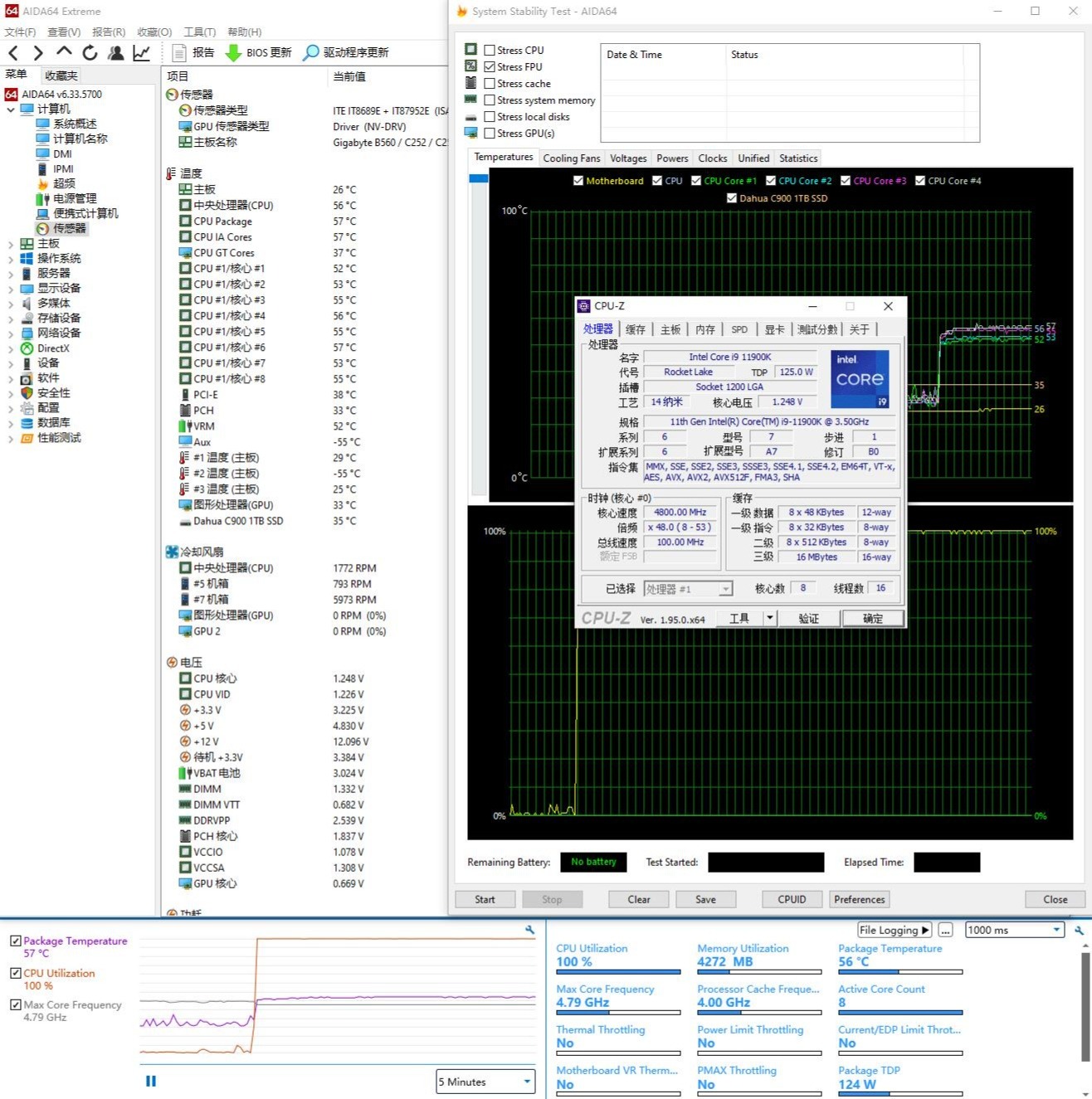1092x1099 pixels.
Task: Click the driver update magnifier icon
Action: pyautogui.click(x=310, y=53)
